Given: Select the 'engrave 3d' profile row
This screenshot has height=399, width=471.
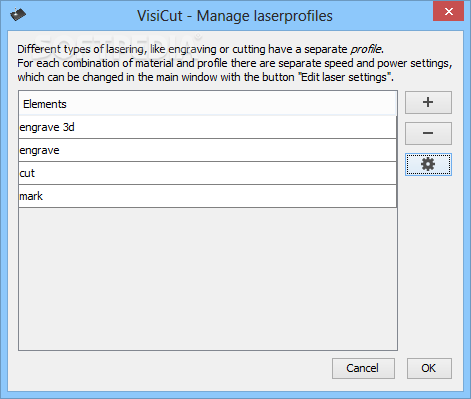Looking at the screenshot, I should coord(208,127).
